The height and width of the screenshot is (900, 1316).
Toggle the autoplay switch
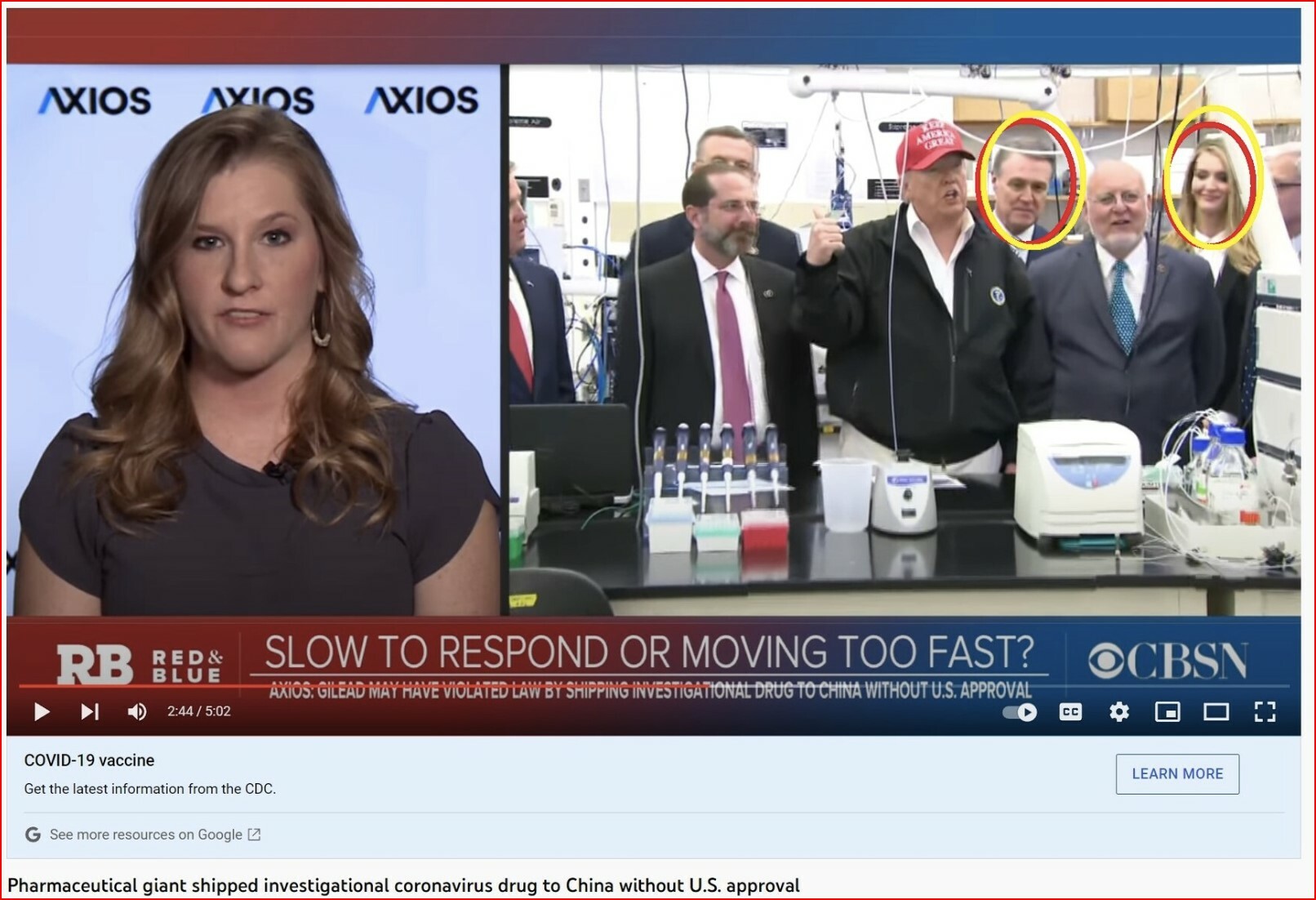click(1020, 712)
